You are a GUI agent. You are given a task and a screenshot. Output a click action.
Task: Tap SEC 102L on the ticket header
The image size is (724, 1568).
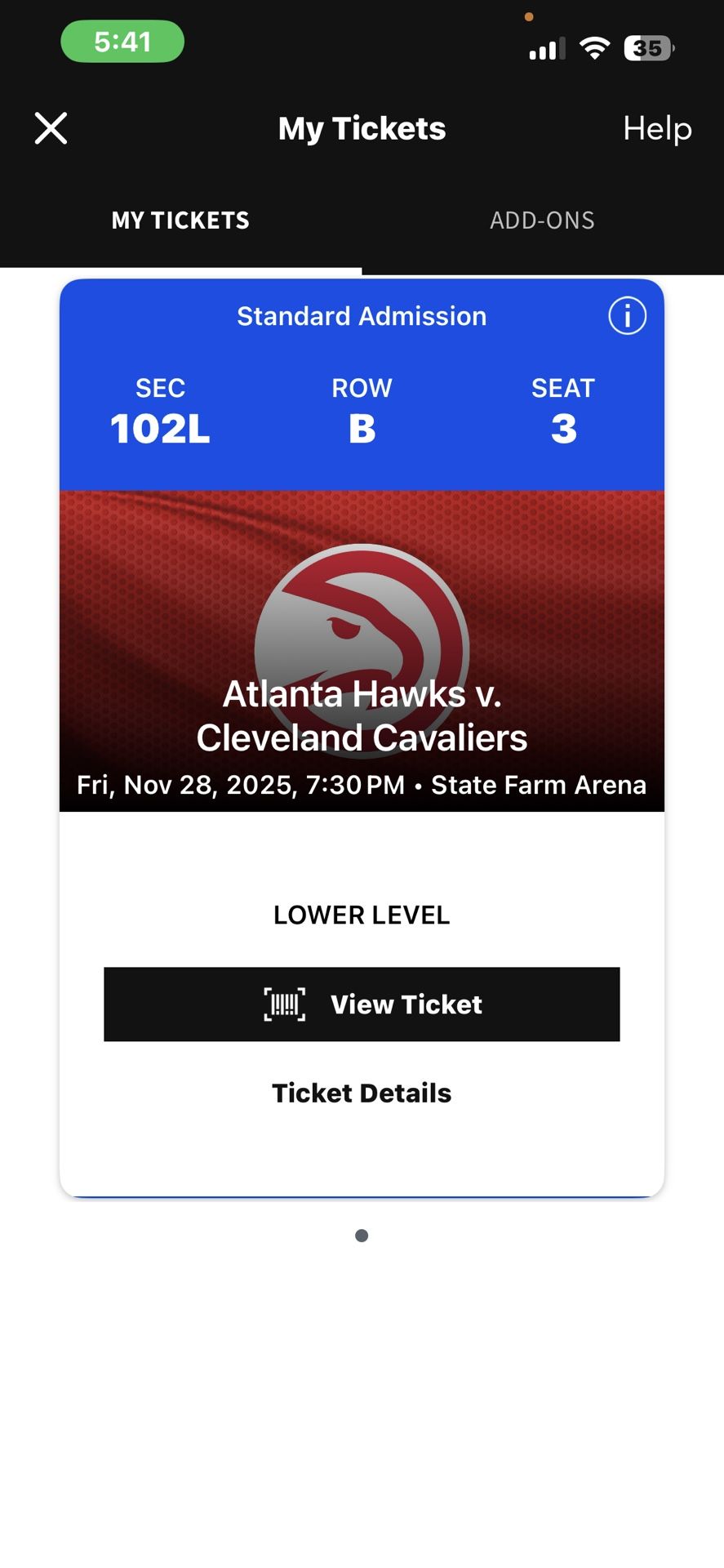click(x=160, y=412)
